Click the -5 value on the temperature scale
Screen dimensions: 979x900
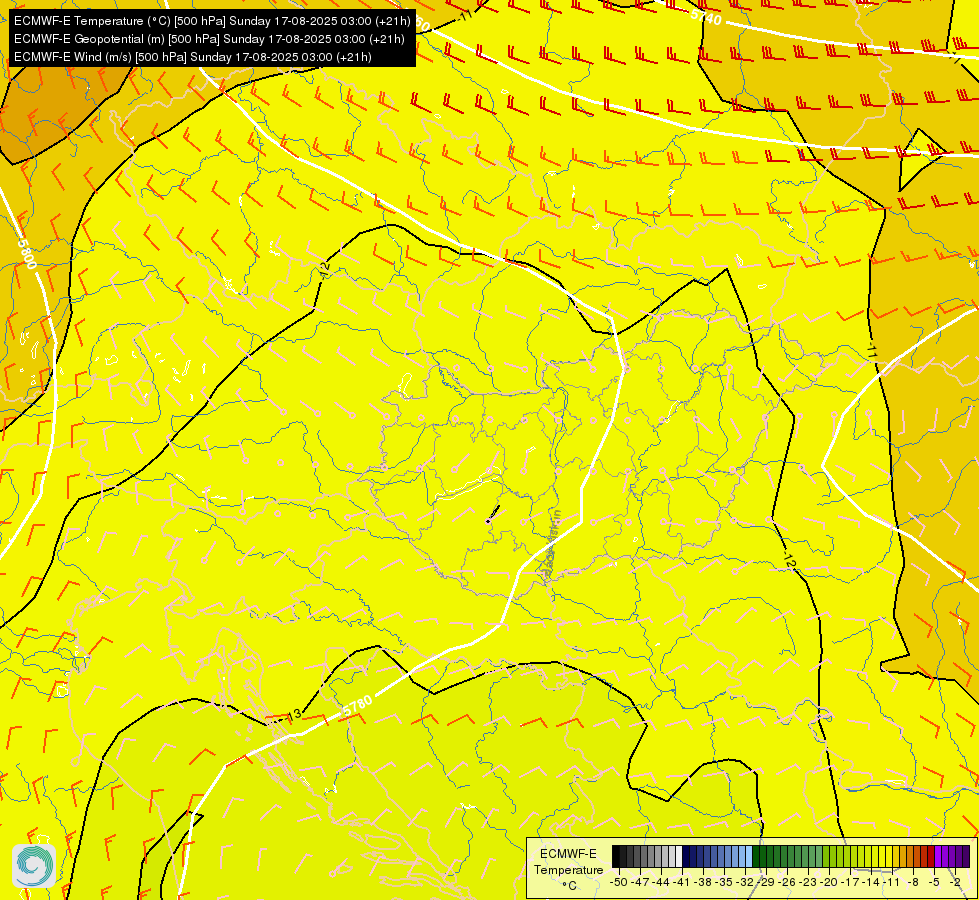[934, 883]
